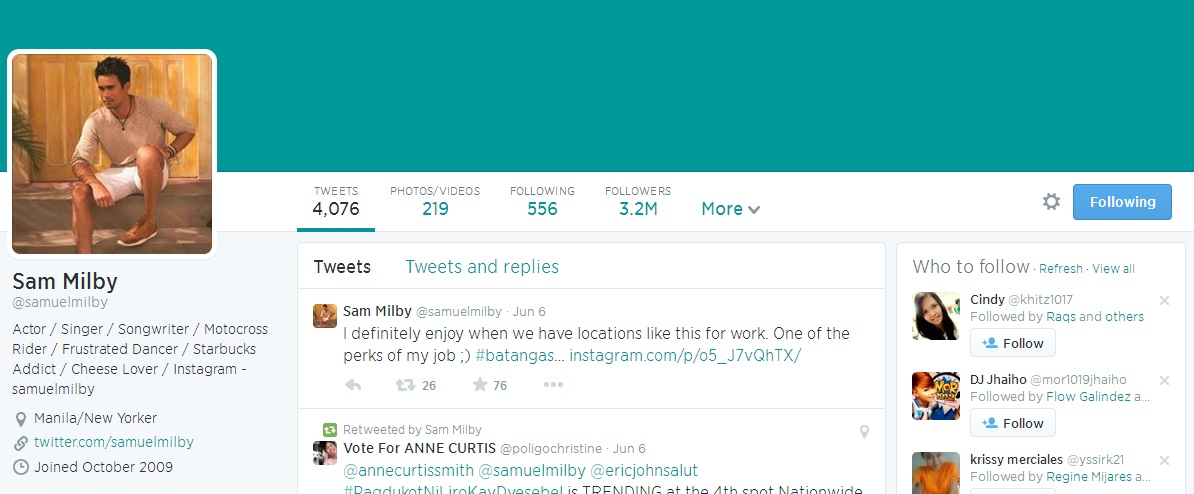
Task: Click the location pin beside Manila/New Yorker
Action: coord(21,419)
